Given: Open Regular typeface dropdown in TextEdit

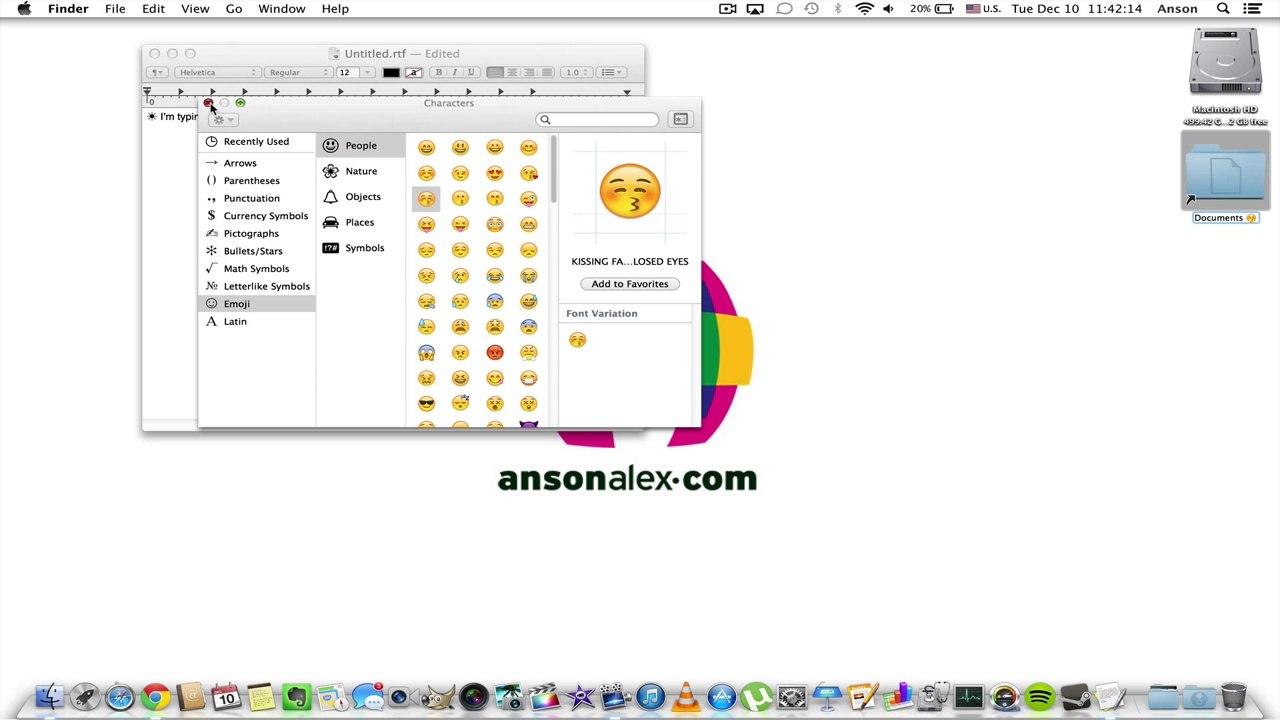Looking at the screenshot, I should (298, 72).
